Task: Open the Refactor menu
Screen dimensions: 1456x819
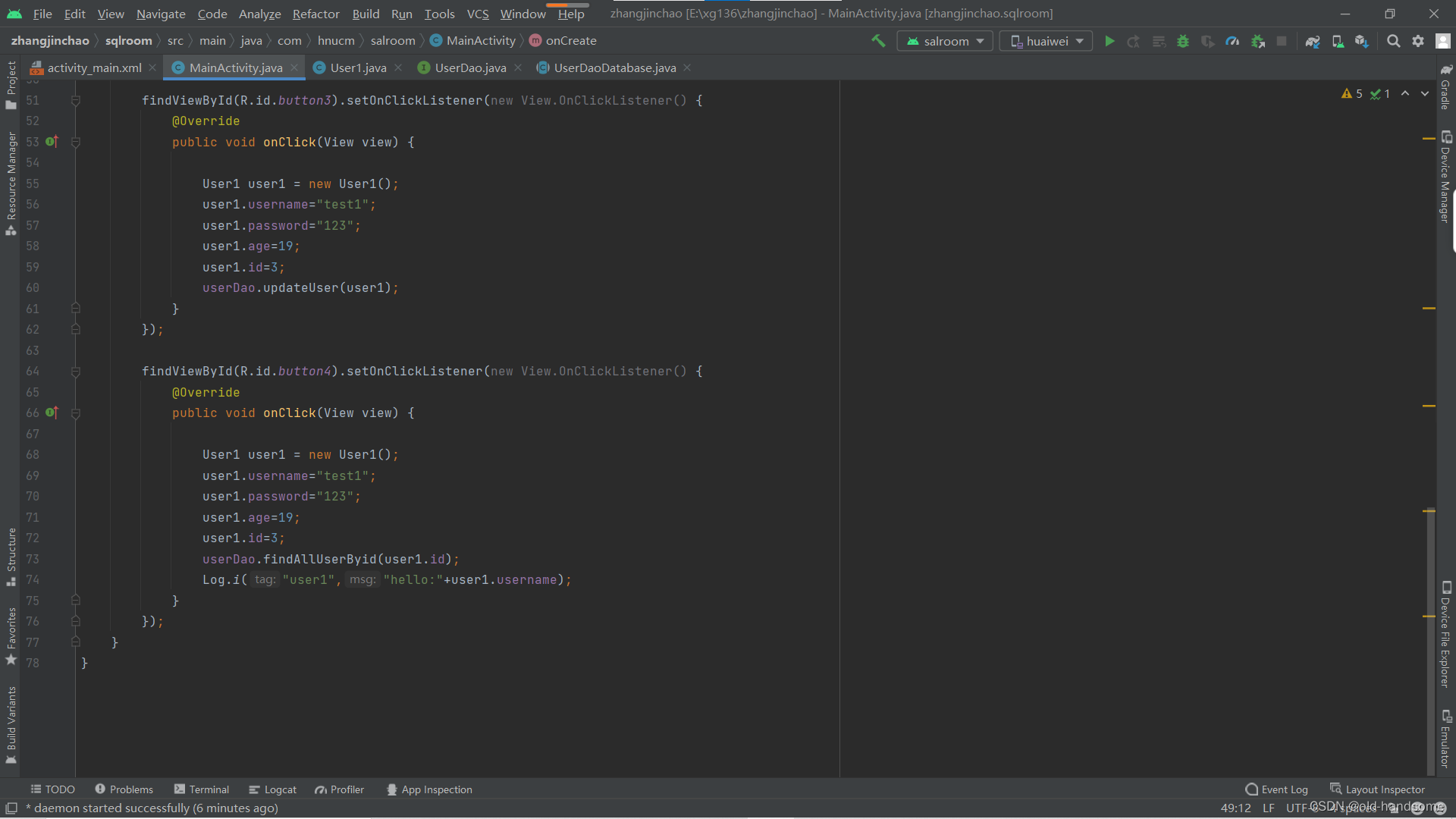Action: point(315,14)
